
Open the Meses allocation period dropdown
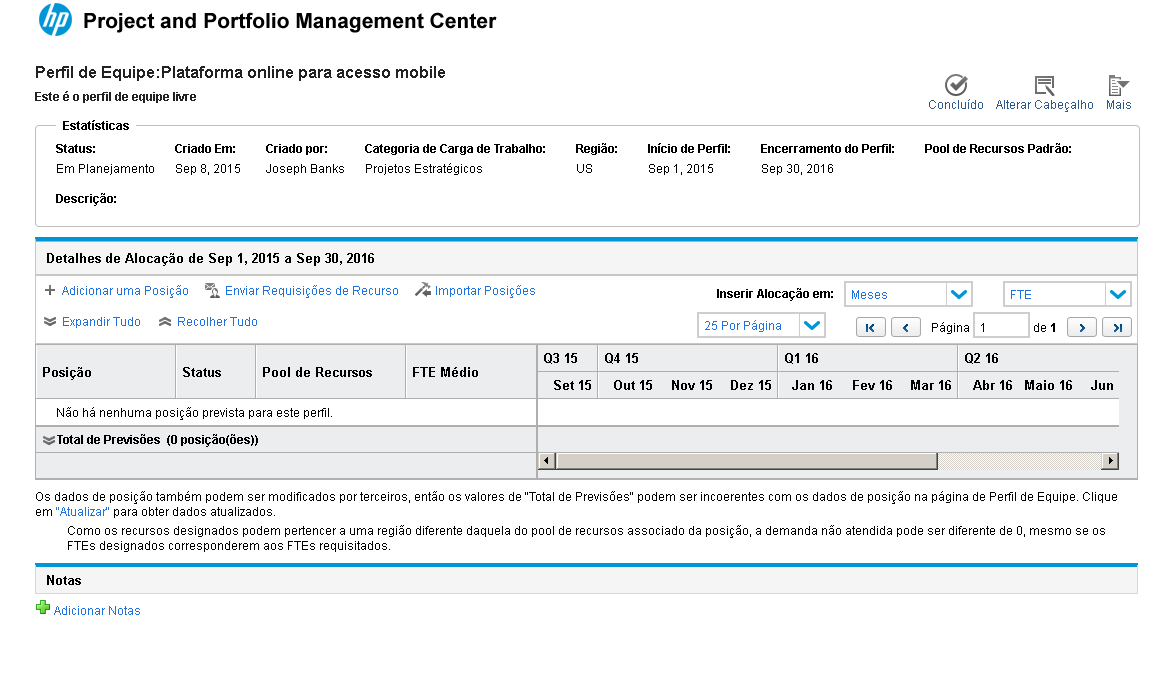pyautogui.click(x=958, y=294)
